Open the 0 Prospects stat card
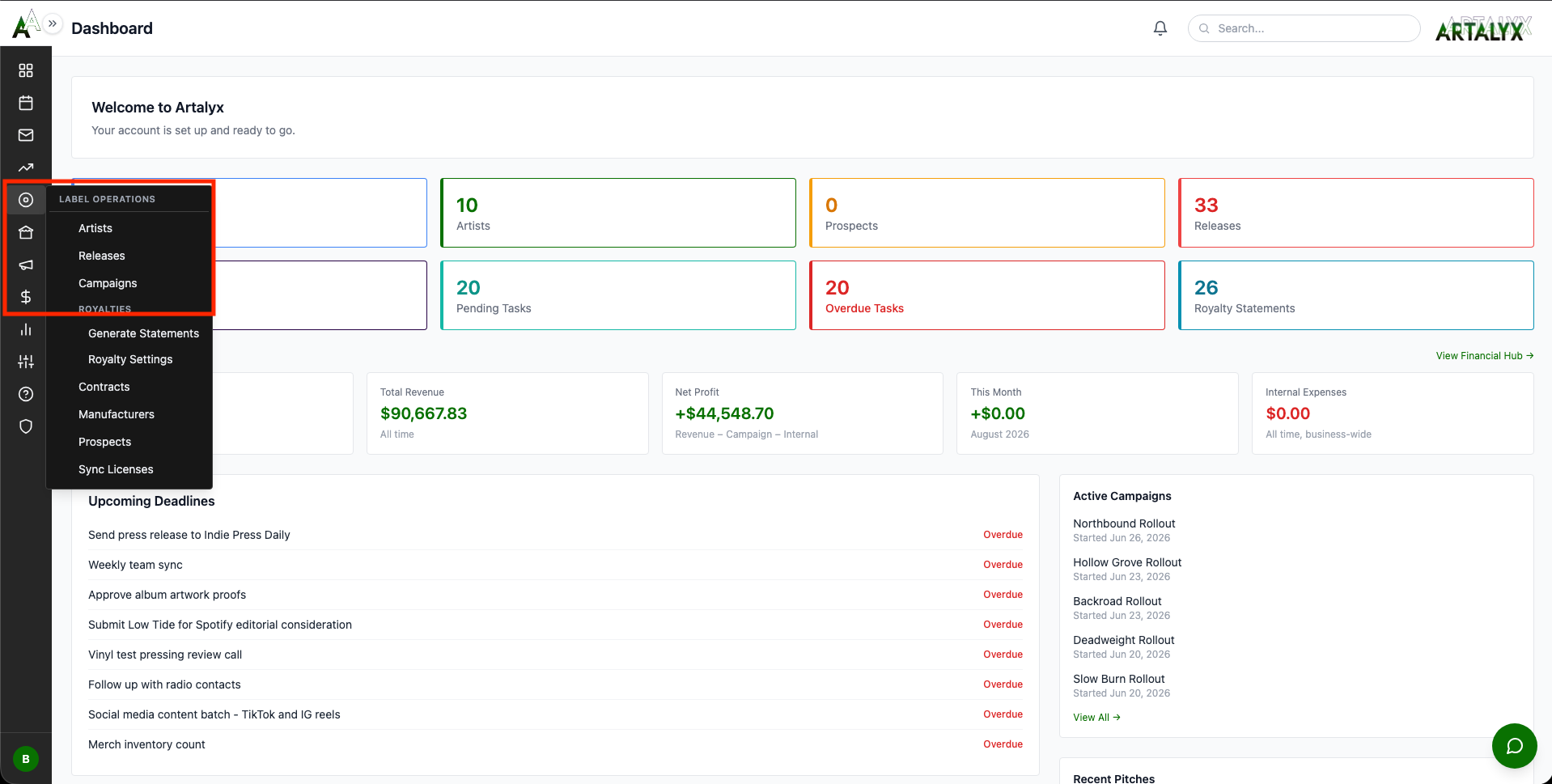Viewport: 1552px width, 784px height. click(x=987, y=213)
